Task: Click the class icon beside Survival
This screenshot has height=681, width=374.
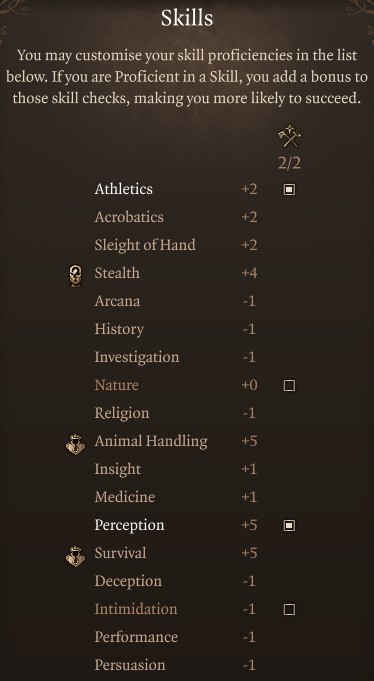Action: 76,556
